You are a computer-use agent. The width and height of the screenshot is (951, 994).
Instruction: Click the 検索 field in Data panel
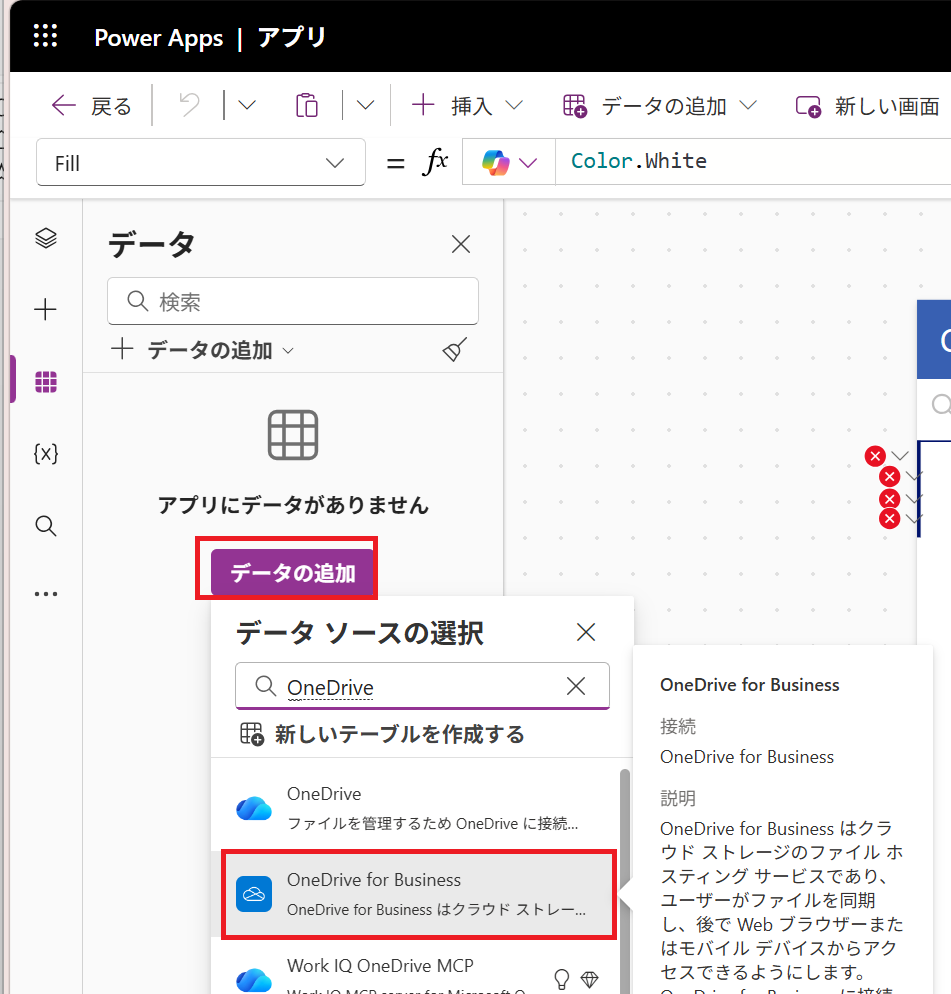pos(293,301)
